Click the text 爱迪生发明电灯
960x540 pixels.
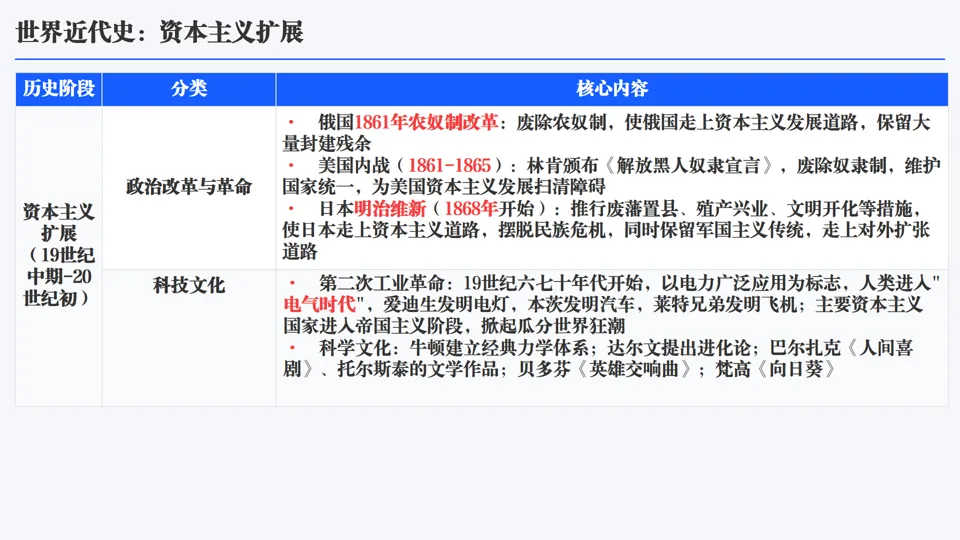(x=446, y=304)
